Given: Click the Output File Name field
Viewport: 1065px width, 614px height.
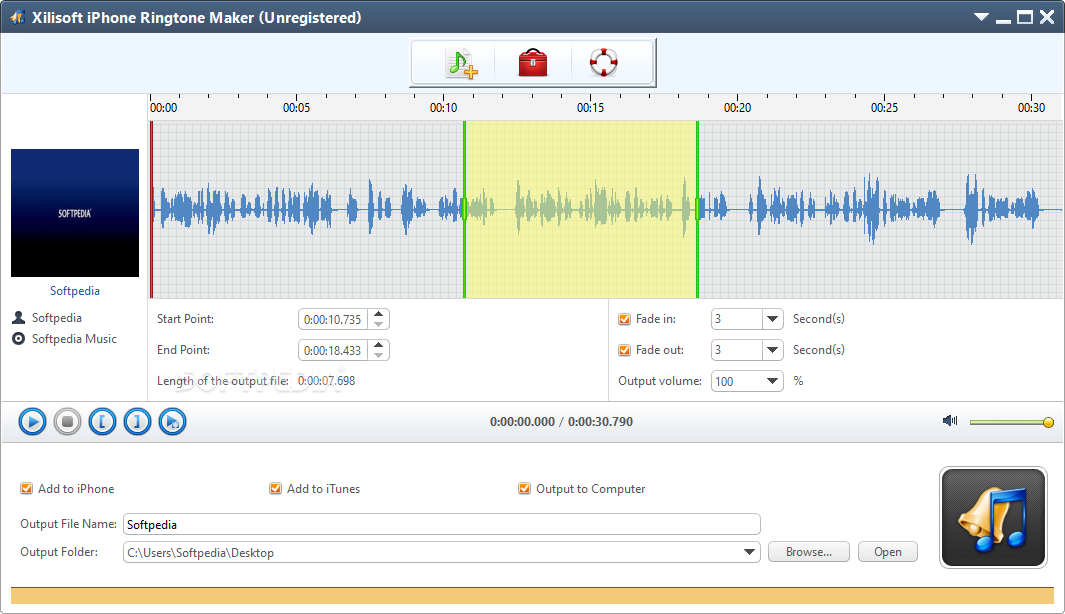Looking at the screenshot, I should click(x=441, y=524).
